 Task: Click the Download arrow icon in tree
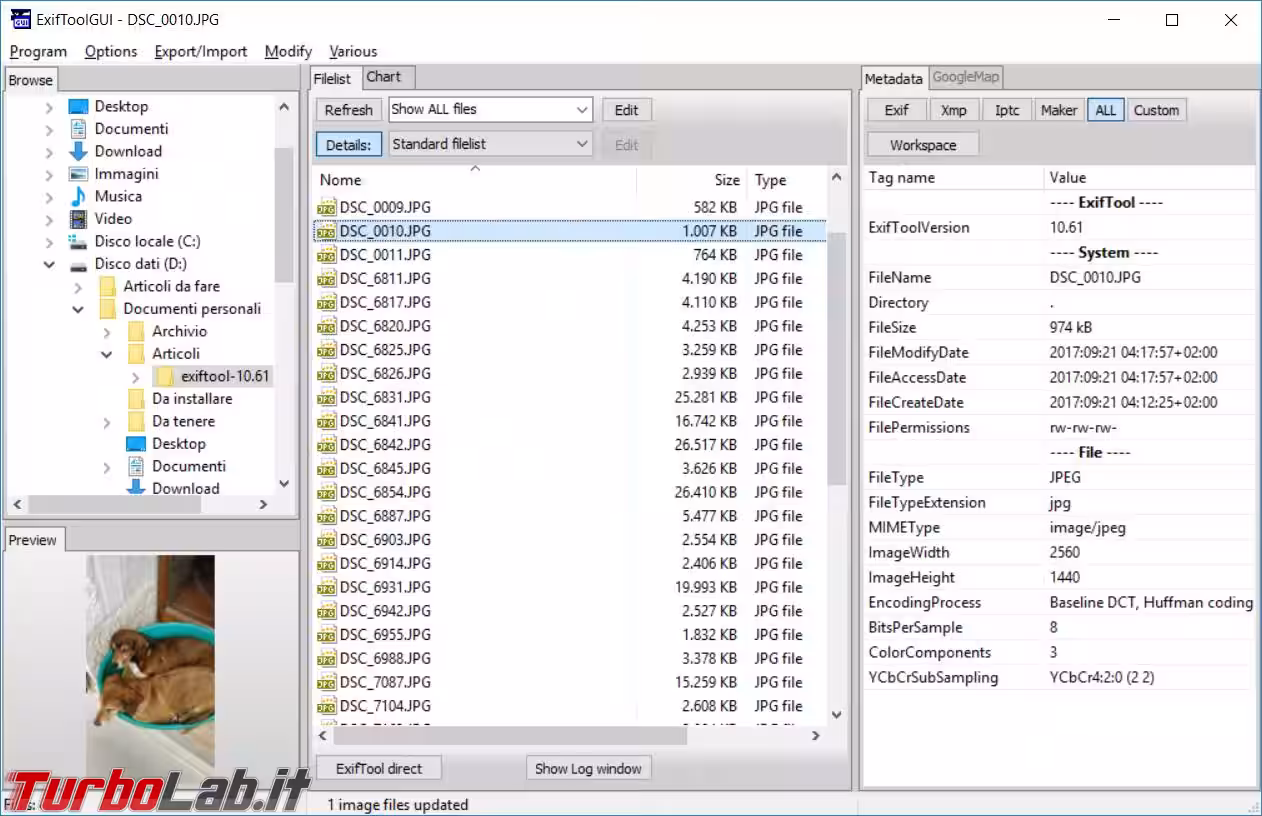pos(78,151)
